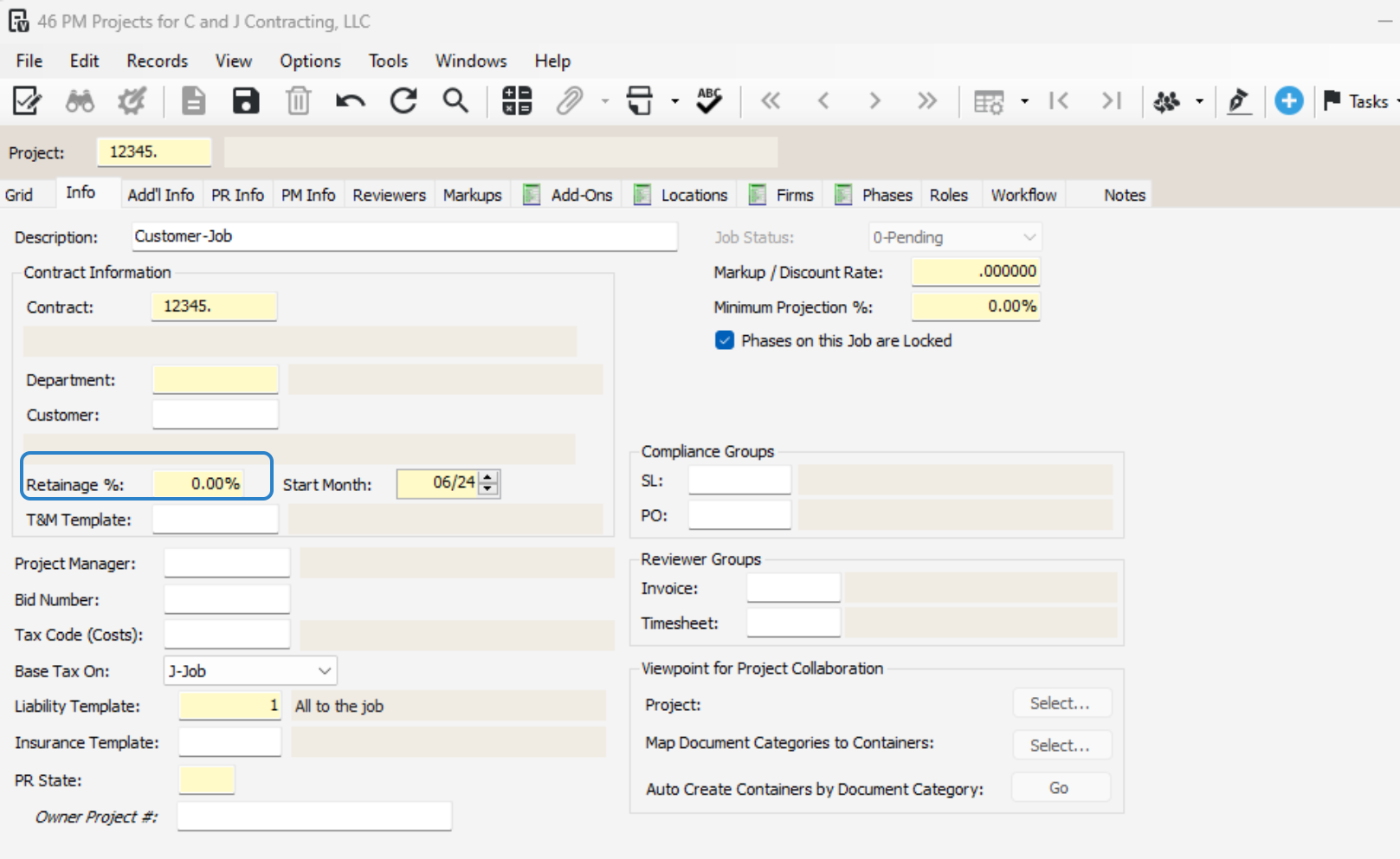Switch to the Reviewers tab

pyautogui.click(x=390, y=195)
